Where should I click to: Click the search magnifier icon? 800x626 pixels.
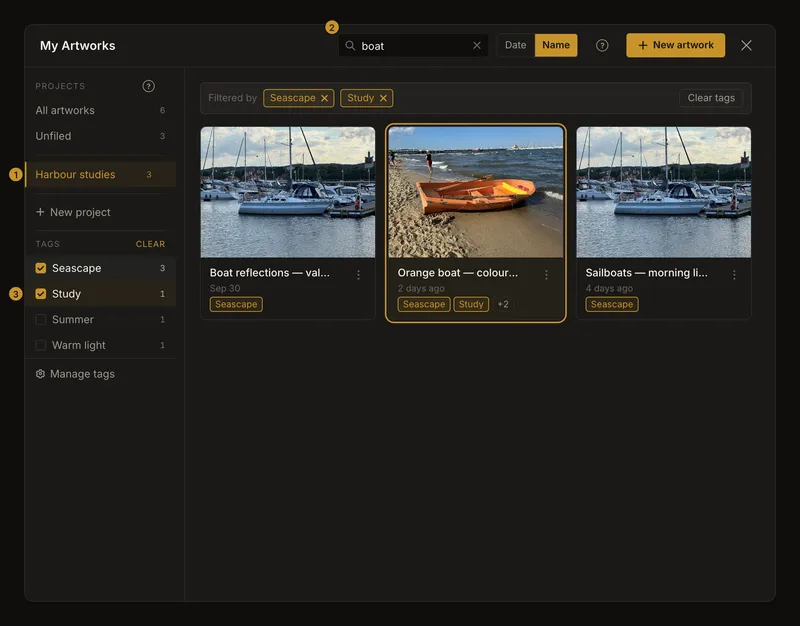[x=350, y=45]
